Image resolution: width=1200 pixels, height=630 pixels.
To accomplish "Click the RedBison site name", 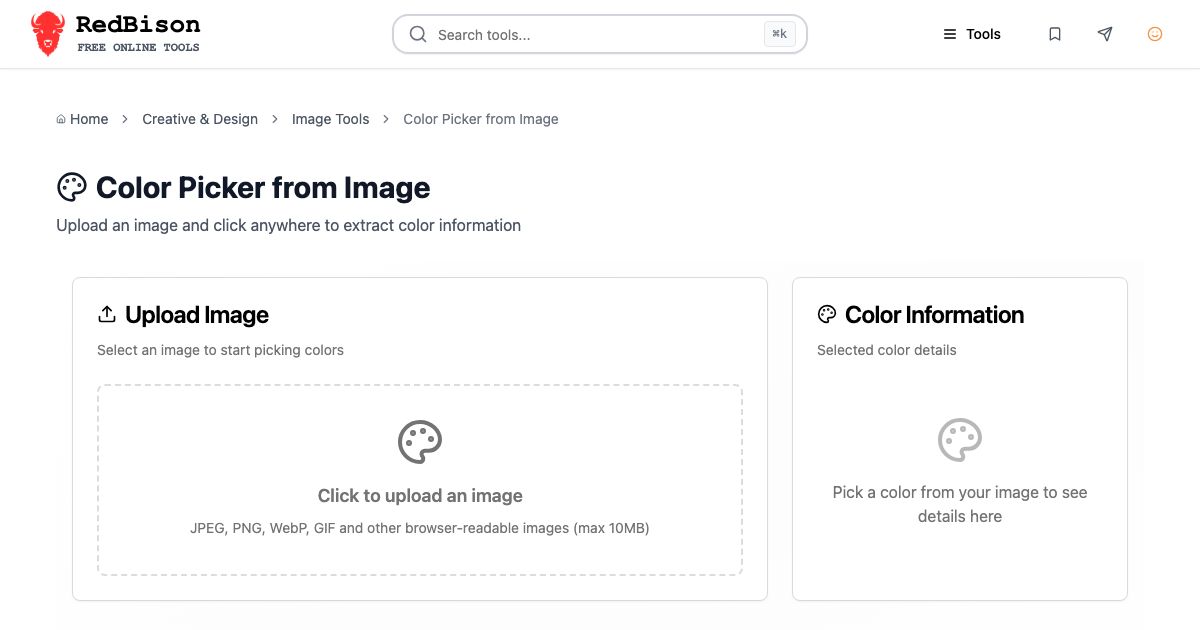I will pos(138,25).
